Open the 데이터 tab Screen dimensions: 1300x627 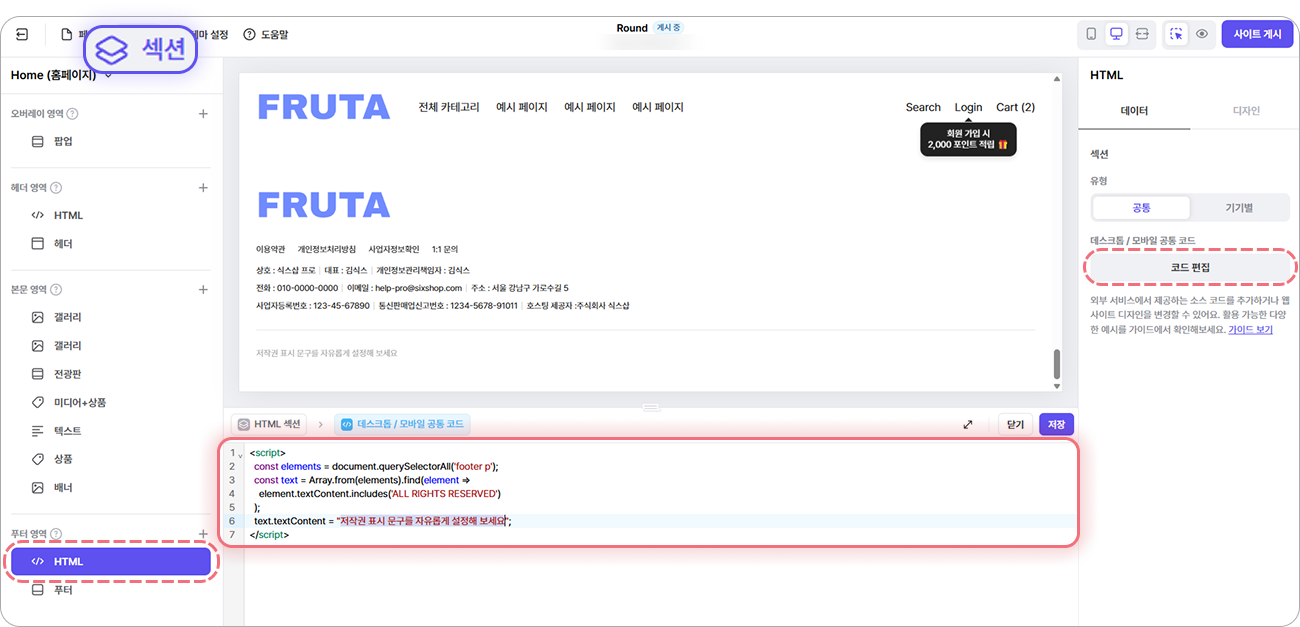click(1134, 111)
